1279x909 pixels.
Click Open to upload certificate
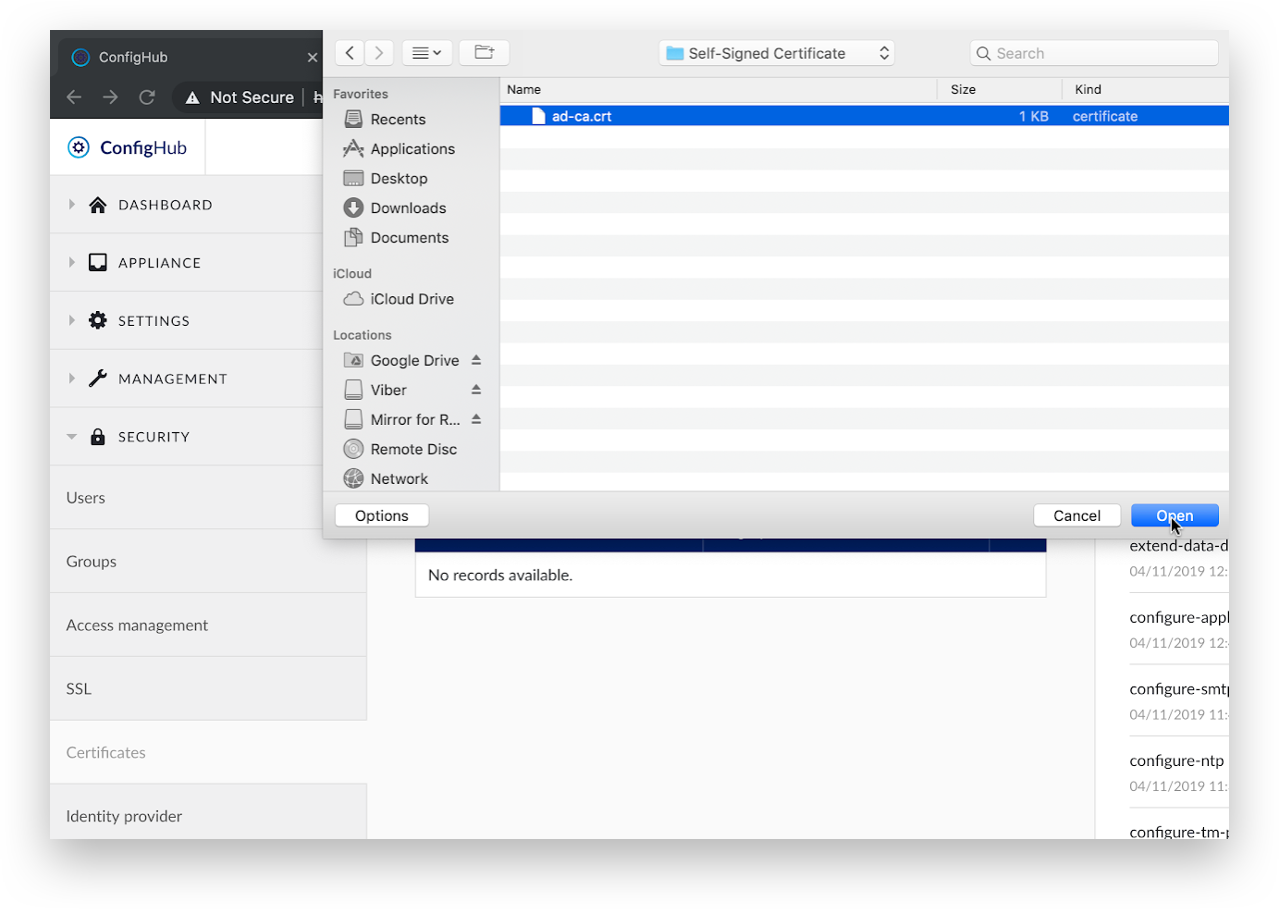1175,516
